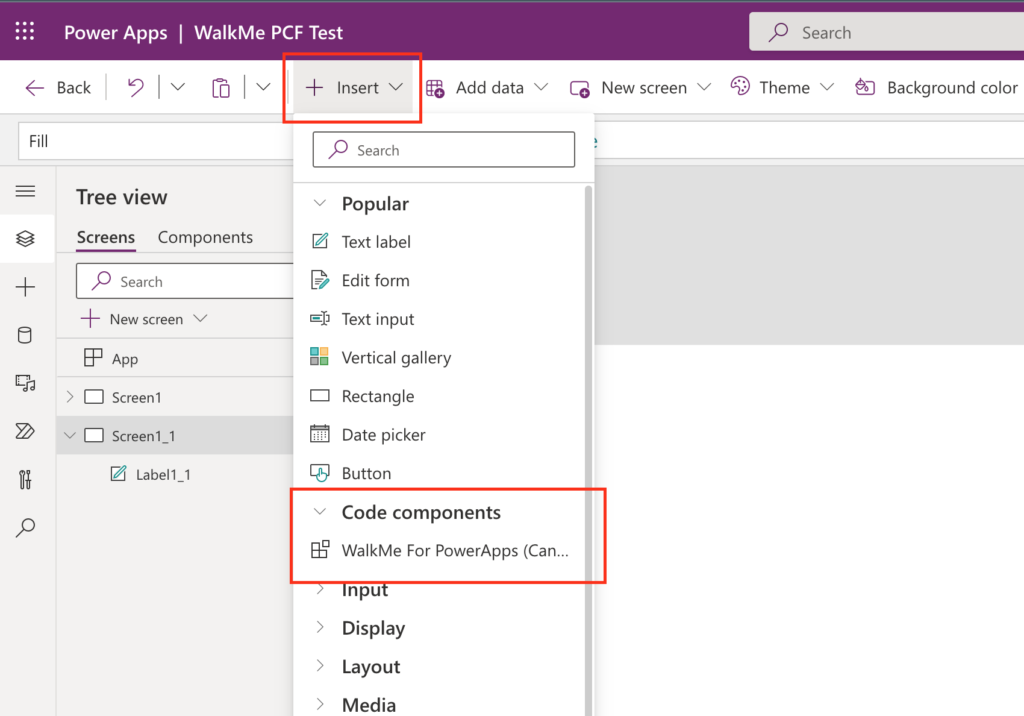1024x716 pixels.
Task: Open the Search sidebar icon
Action: click(x=27, y=527)
